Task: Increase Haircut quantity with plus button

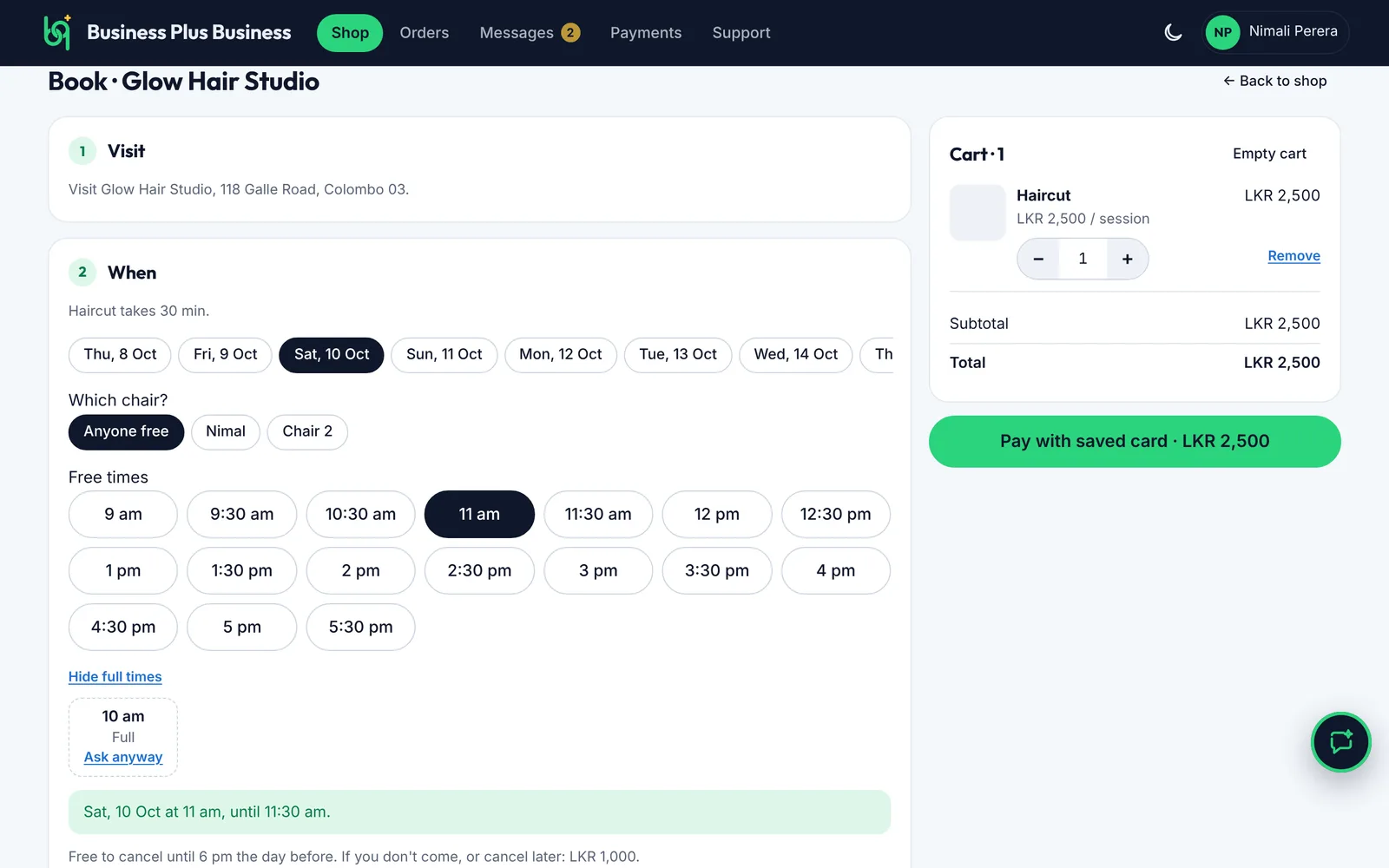Action: [x=1127, y=259]
